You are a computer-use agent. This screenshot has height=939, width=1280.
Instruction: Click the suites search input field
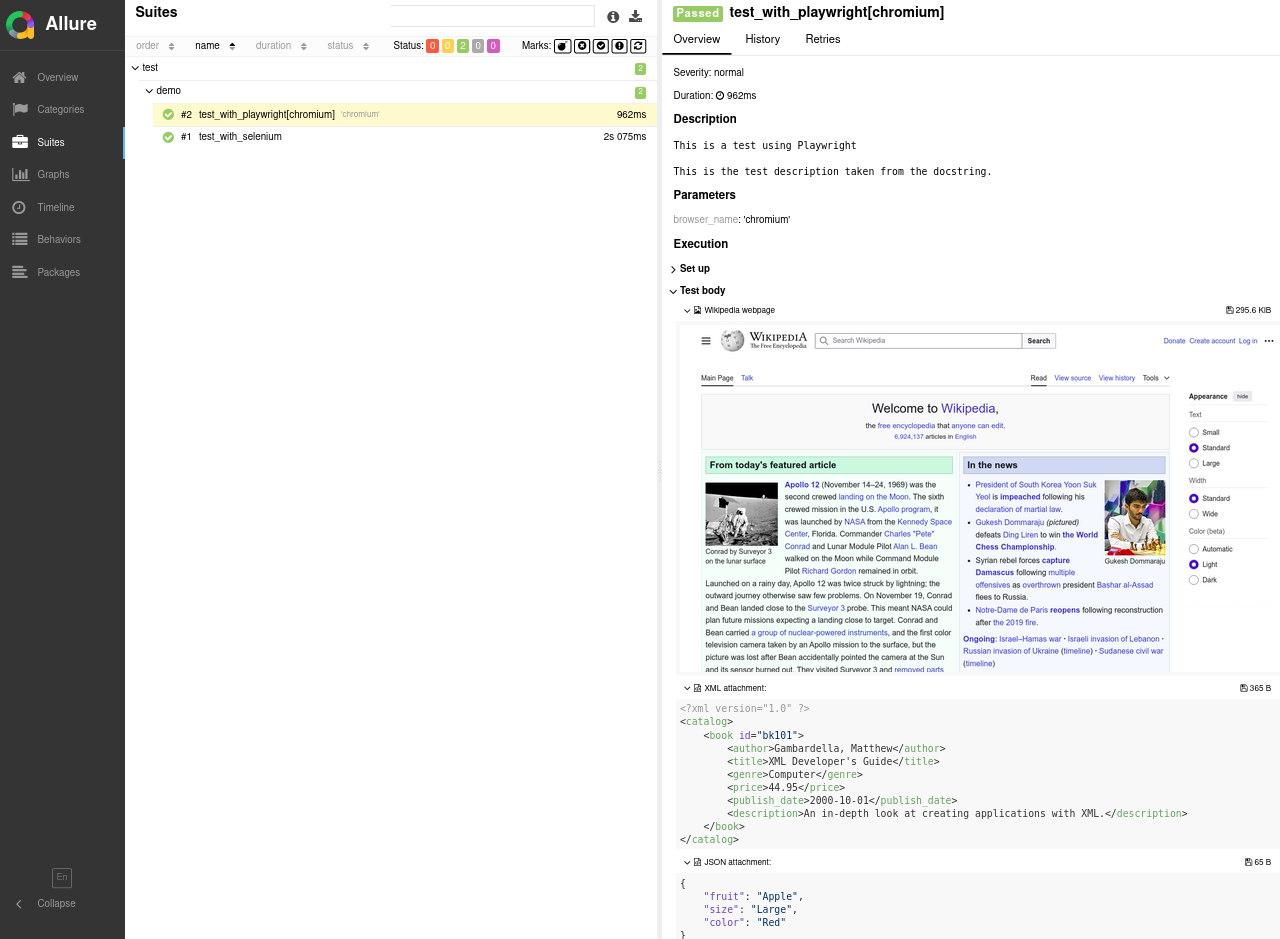pyautogui.click(x=492, y=16)
